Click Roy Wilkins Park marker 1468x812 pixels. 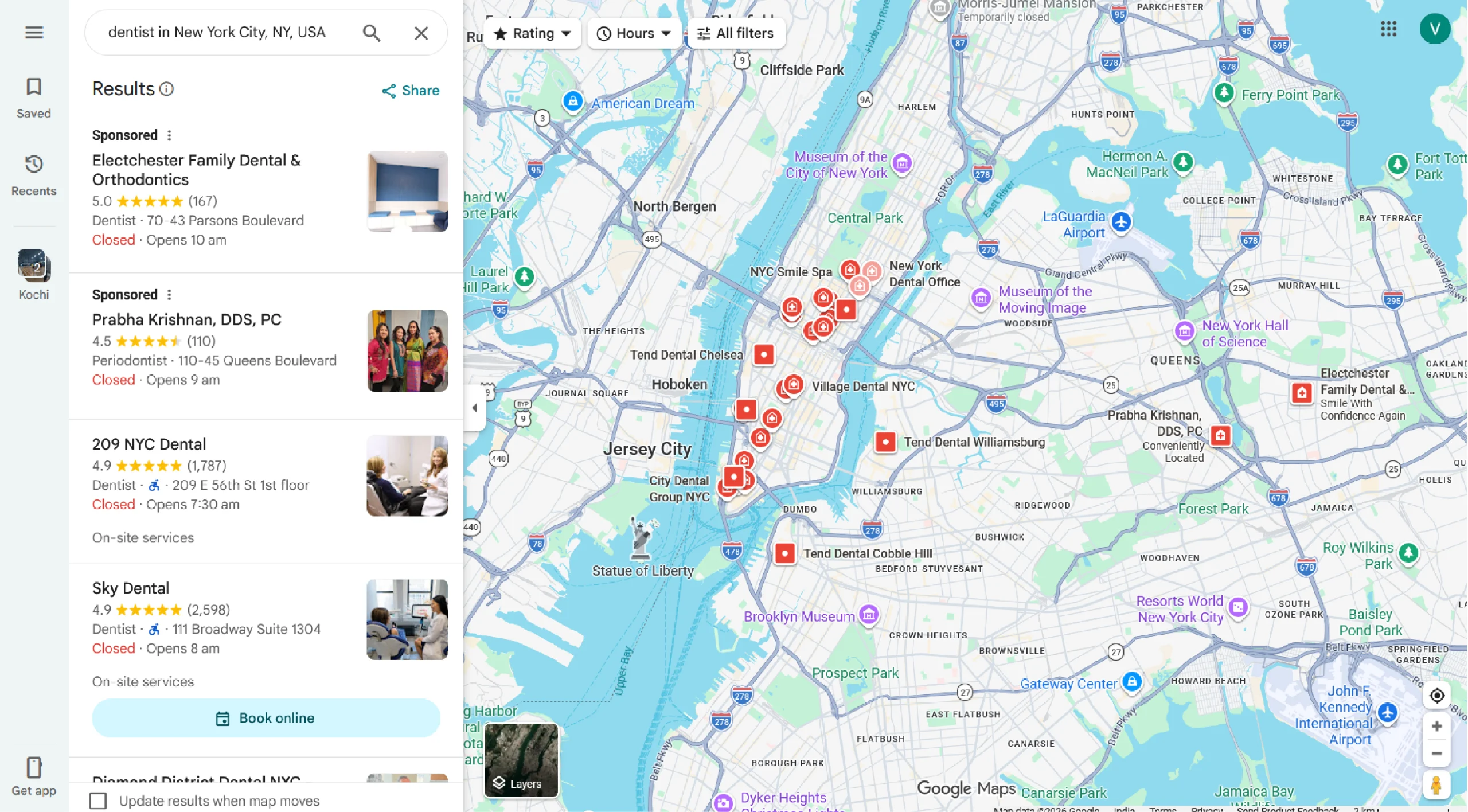tap(1408, 553)
